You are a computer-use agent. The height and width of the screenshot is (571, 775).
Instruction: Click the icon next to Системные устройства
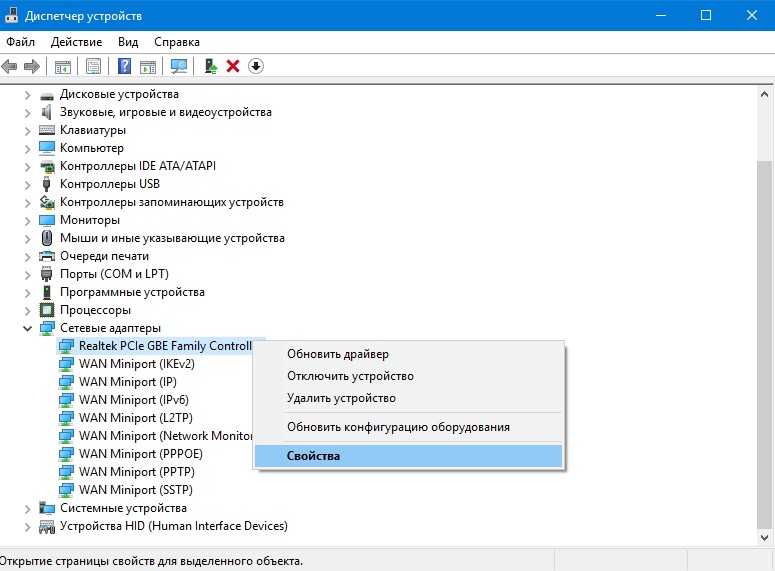point(47,508)
